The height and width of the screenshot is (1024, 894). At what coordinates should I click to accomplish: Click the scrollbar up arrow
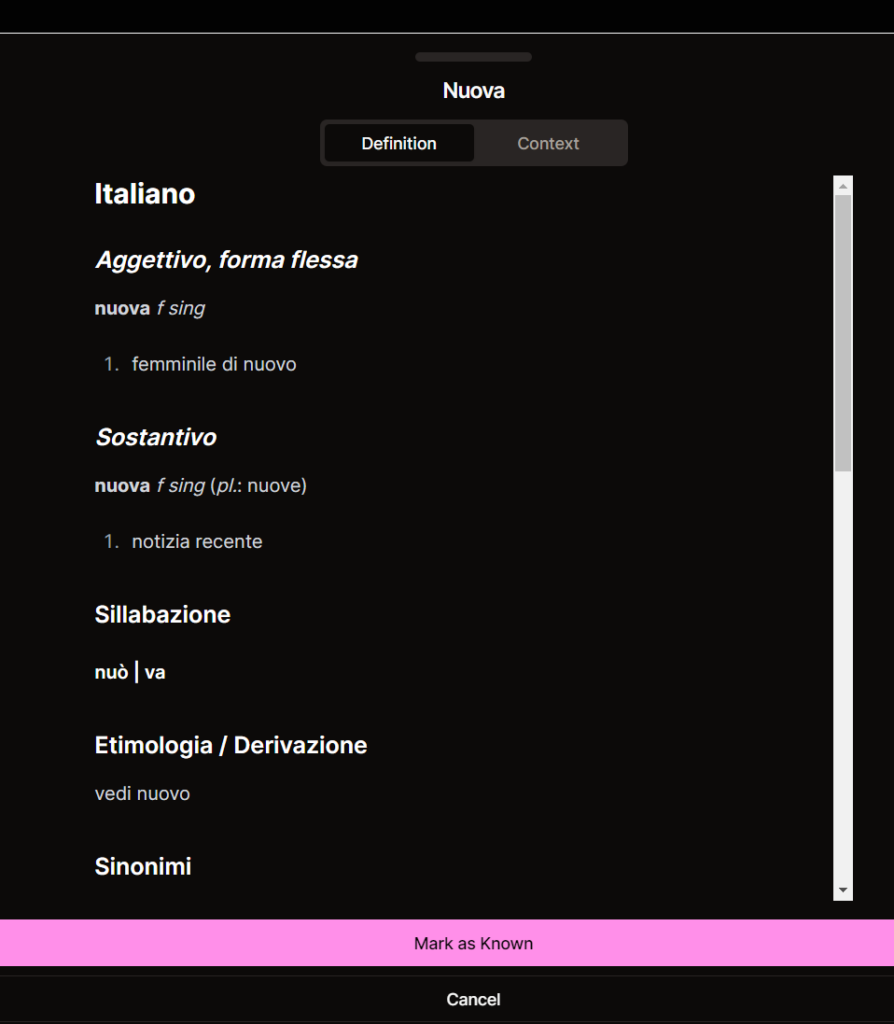pos(843,186)
